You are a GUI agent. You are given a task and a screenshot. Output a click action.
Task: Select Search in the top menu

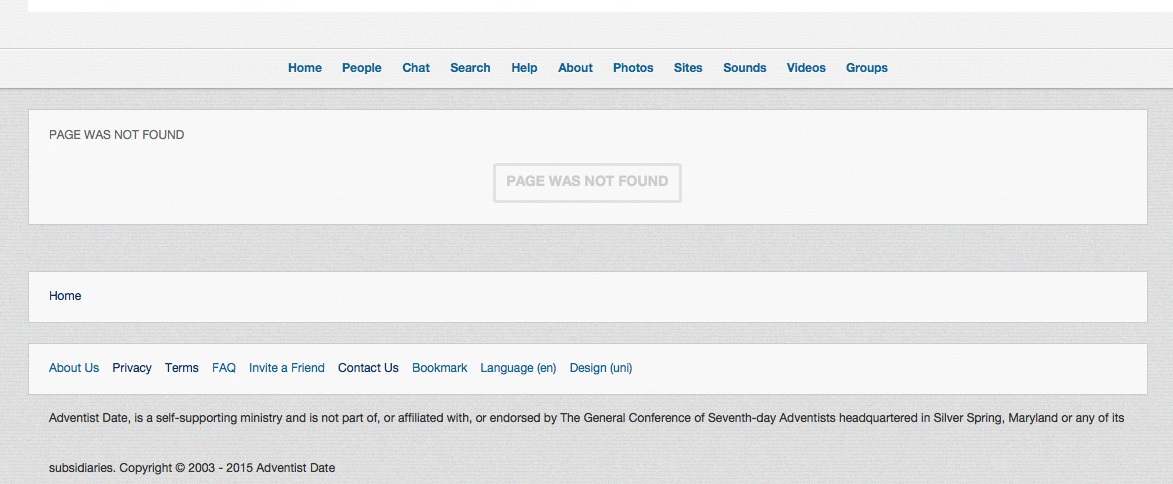tap(470, 68)
